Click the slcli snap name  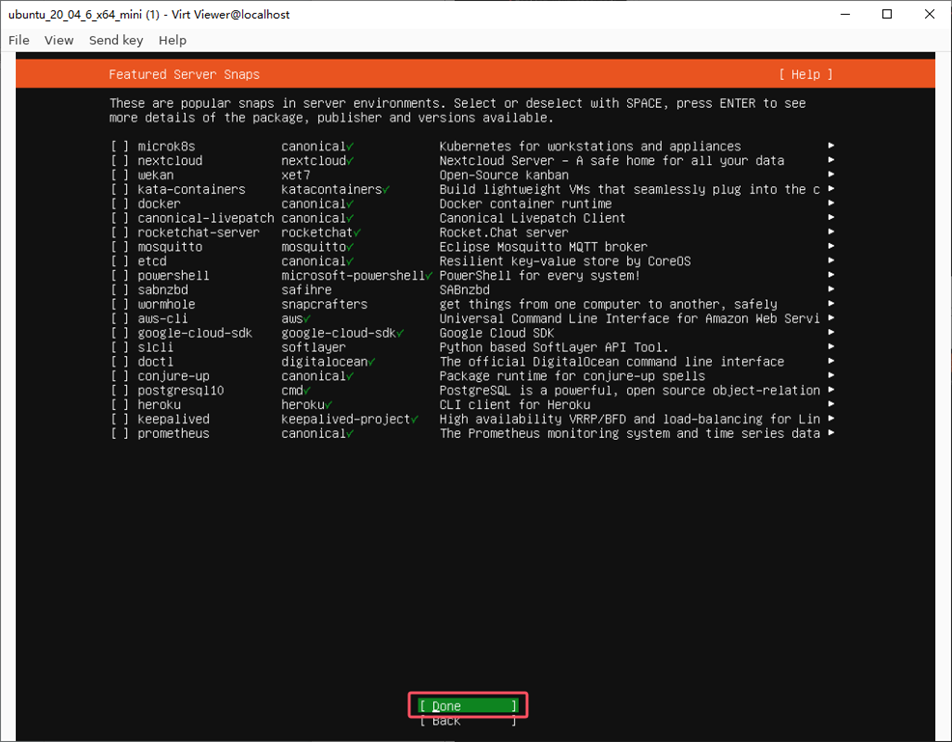(x=155, y=347)
